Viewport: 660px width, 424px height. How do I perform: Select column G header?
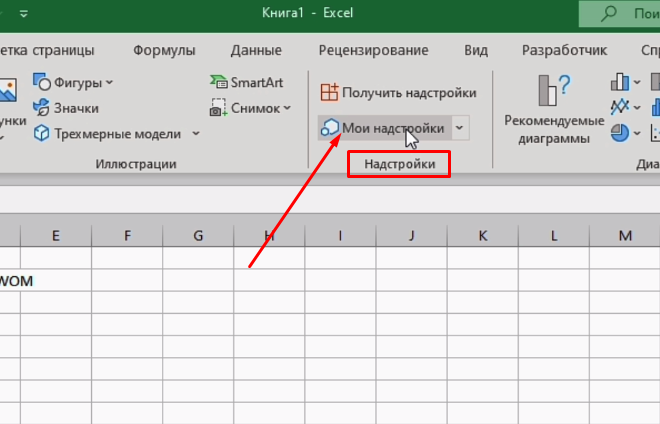point(198,235)
